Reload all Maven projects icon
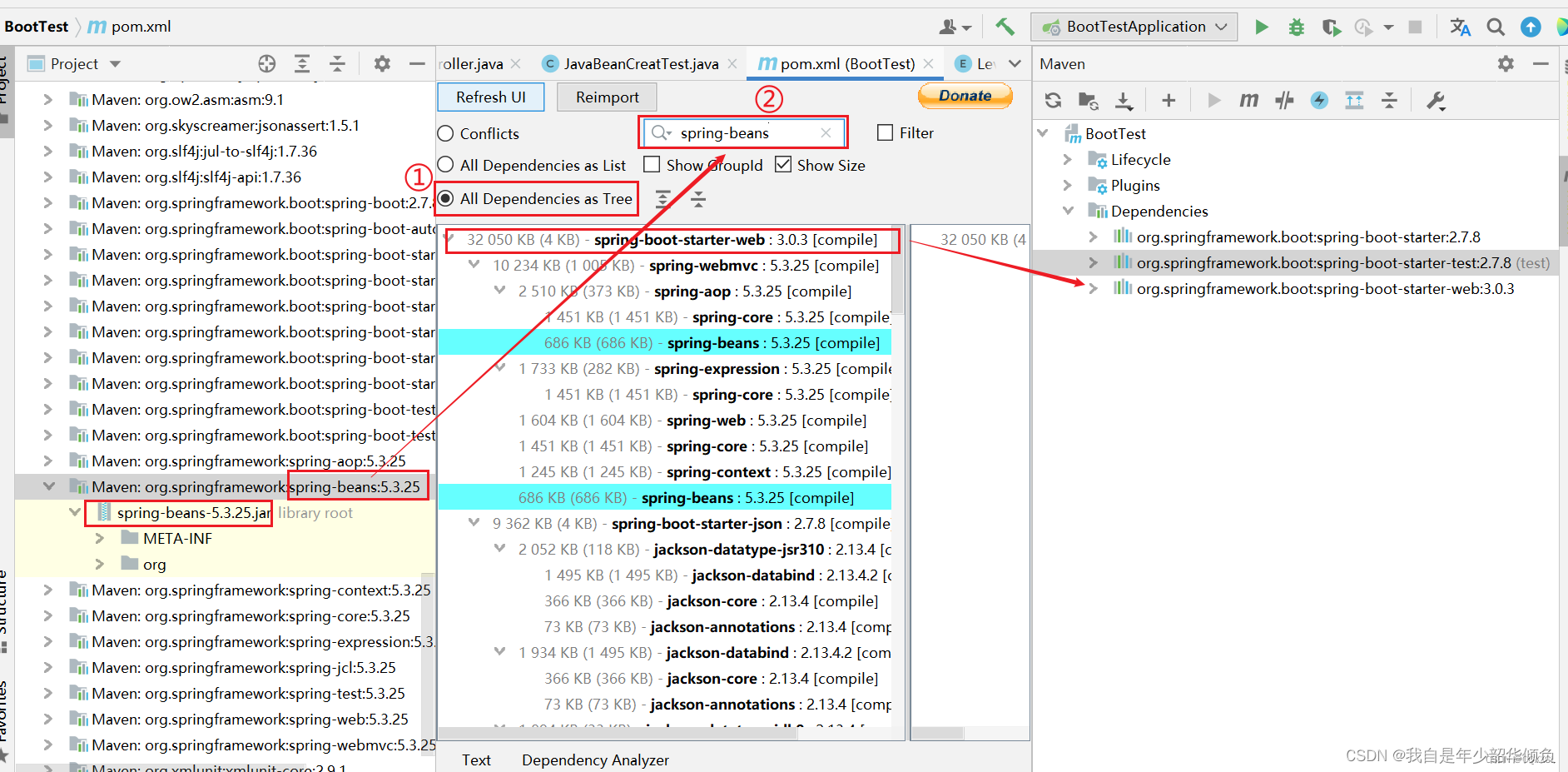Image resolution: width=1568 pixels, height=772 pixels. click(x=1053, y=100)
